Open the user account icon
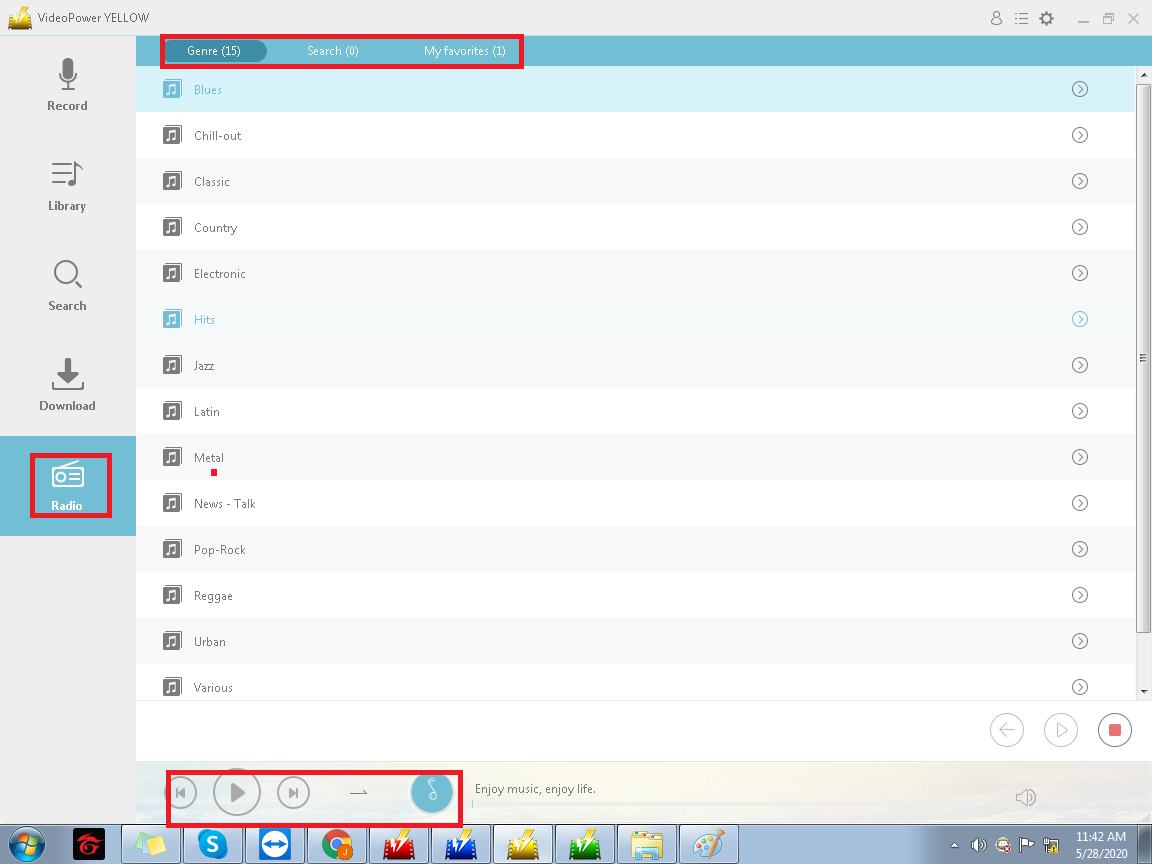The height and width of the screenshot is (864, 1152). pyautogui.click(x=996, y=18)
